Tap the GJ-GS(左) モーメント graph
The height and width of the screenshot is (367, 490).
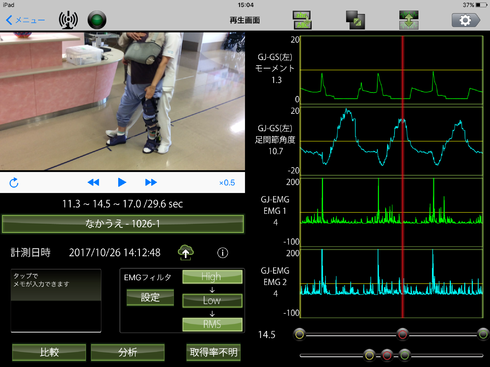[392, 70]
